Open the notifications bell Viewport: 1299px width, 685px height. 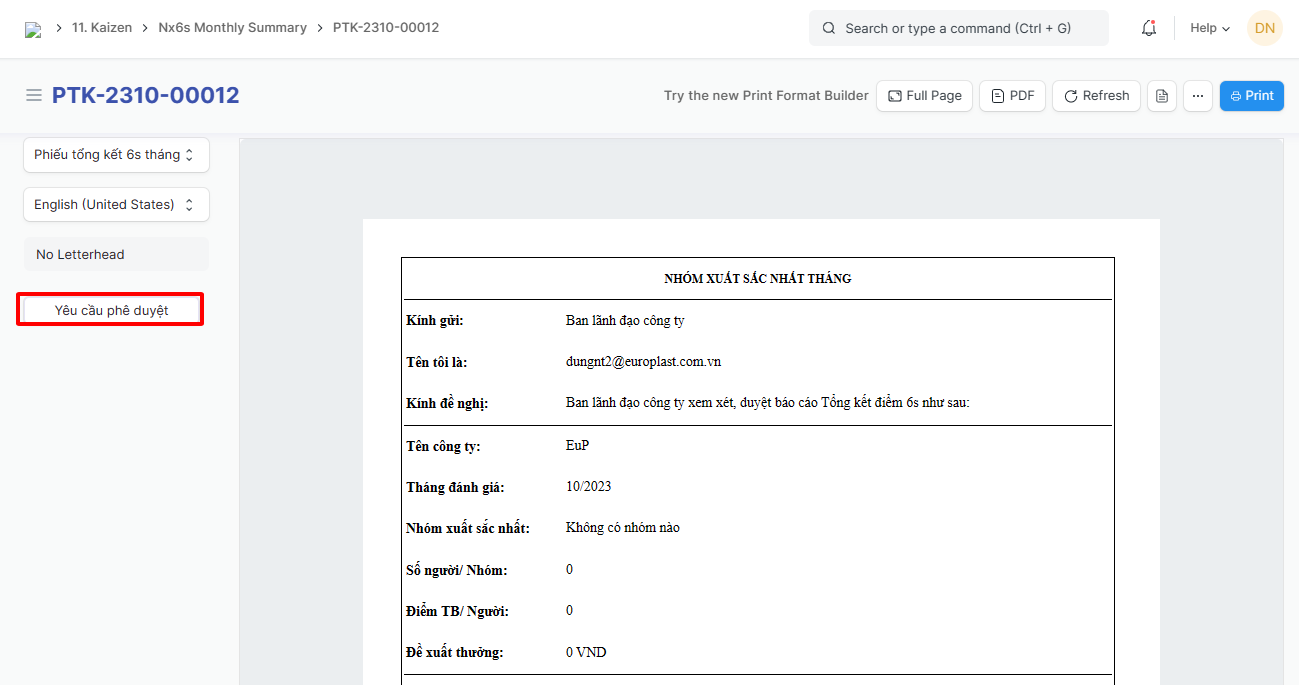pos(1149,28)
